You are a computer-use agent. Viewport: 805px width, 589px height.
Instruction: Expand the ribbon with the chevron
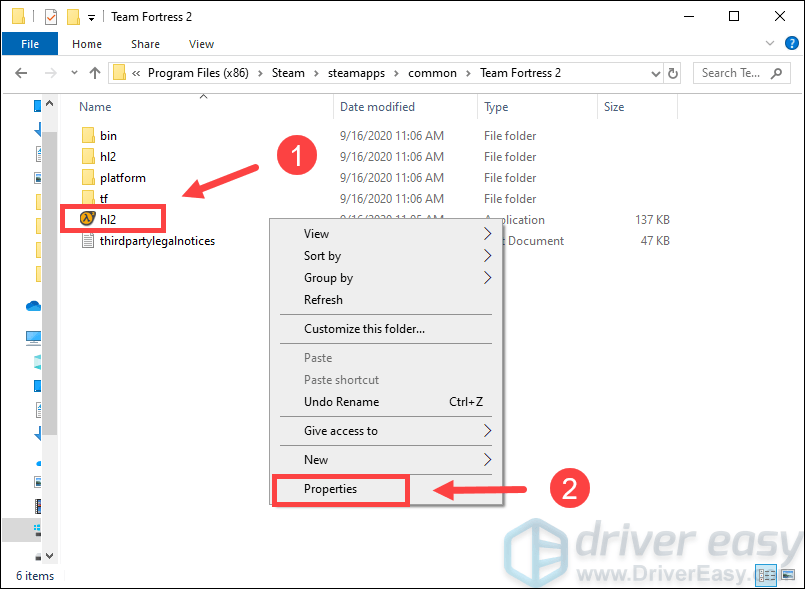(770, 44)
